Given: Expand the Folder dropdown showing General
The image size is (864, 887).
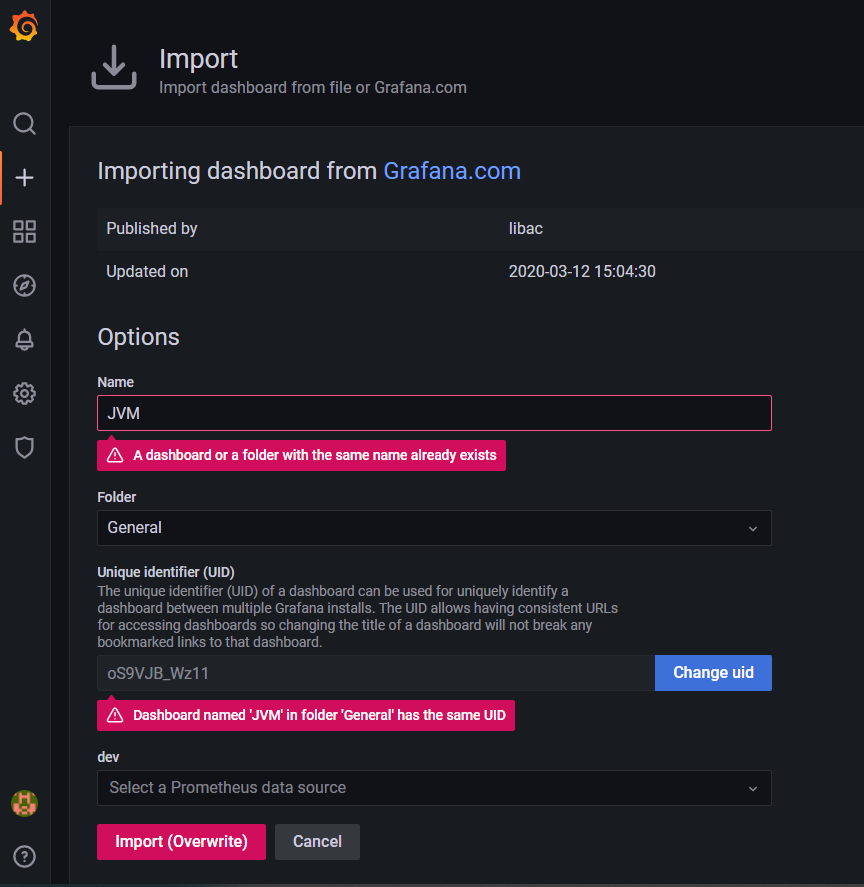Looking at the screenshot, I should click(x=434, y=528).
